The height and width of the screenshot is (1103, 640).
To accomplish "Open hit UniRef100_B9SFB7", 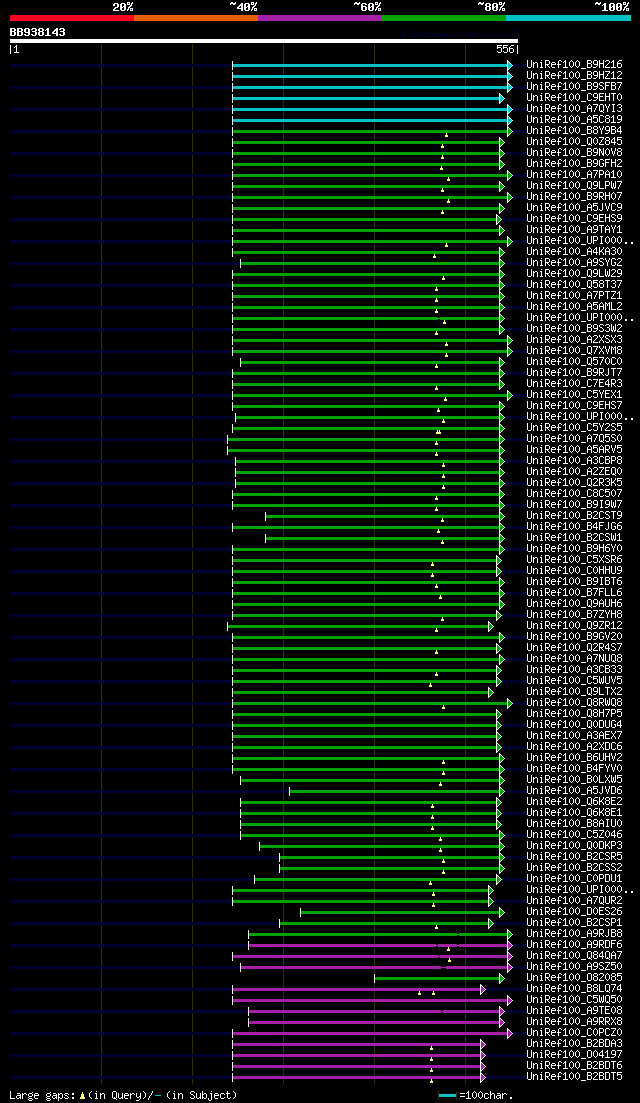I will click(574, 87).
